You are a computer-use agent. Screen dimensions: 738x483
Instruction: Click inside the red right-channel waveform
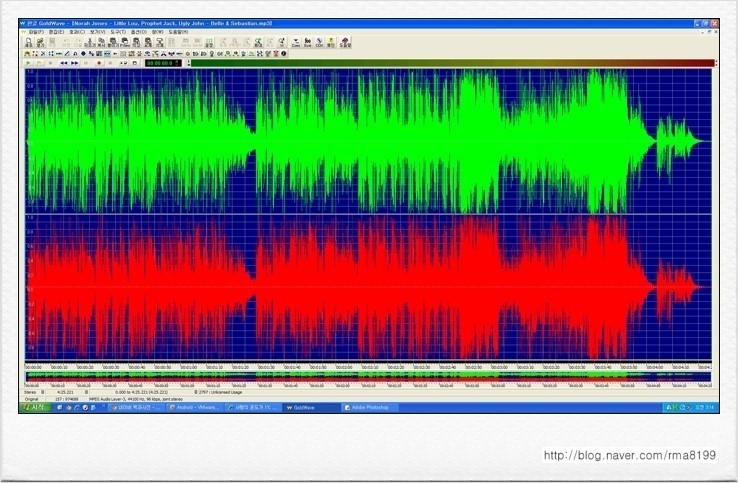coord(368,287)
